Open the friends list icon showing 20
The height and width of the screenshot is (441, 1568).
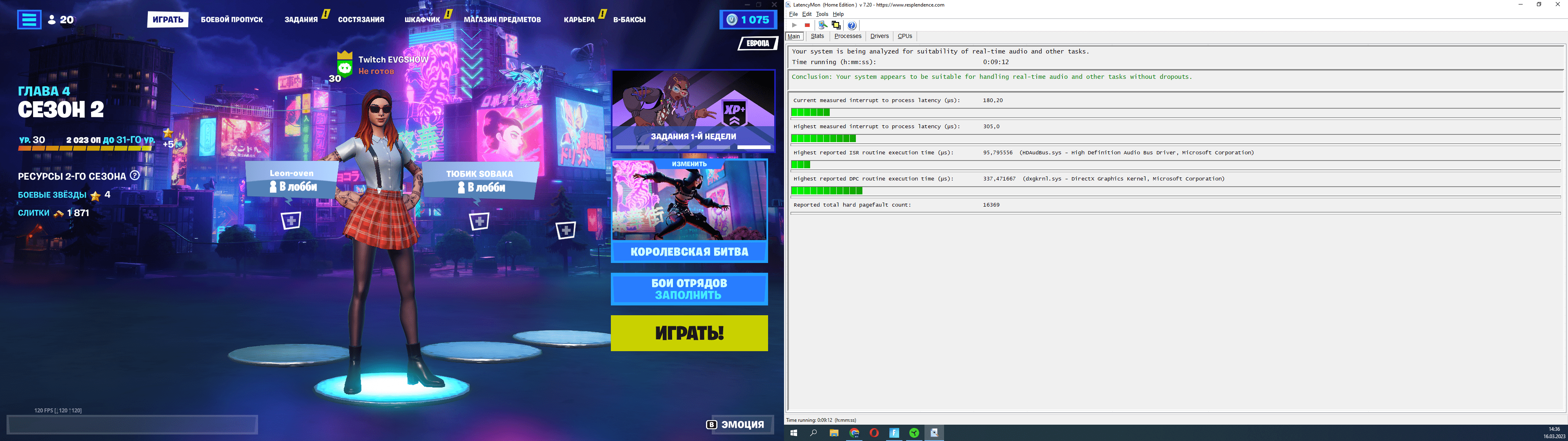point(61,20)
